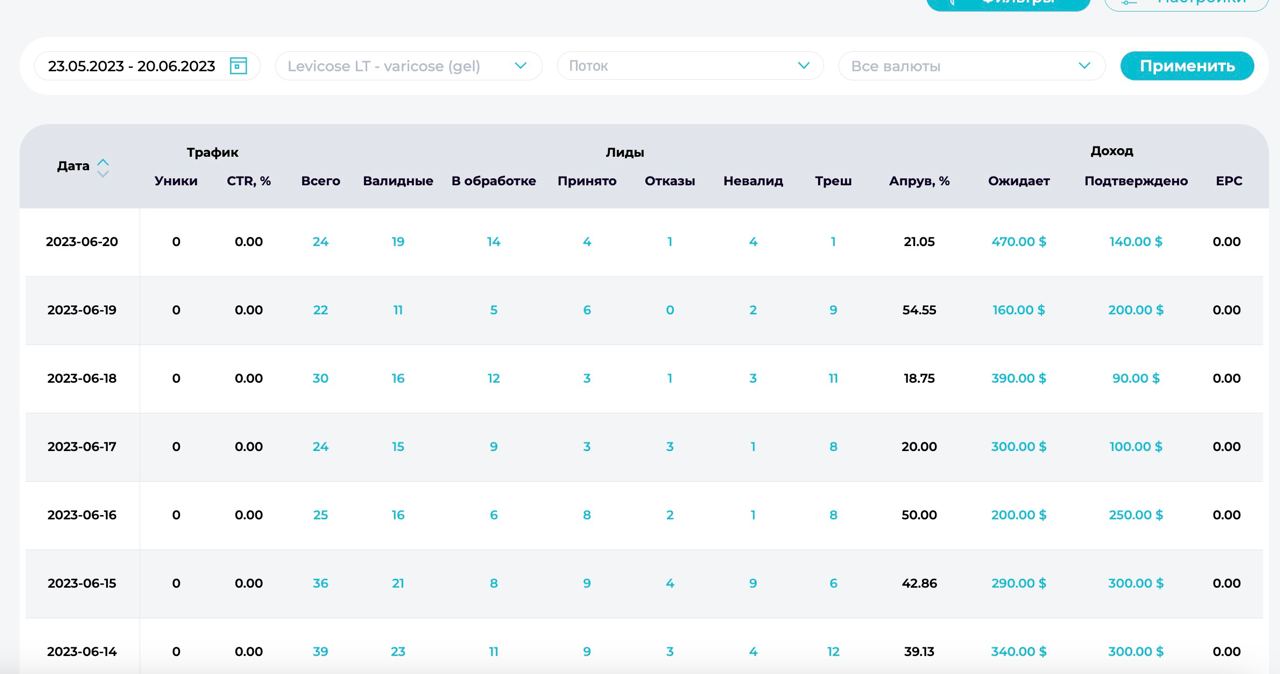Viewport: 1280px width, 674px height.
Task: Click the Уники column header
Action: (x=176, y=181)
